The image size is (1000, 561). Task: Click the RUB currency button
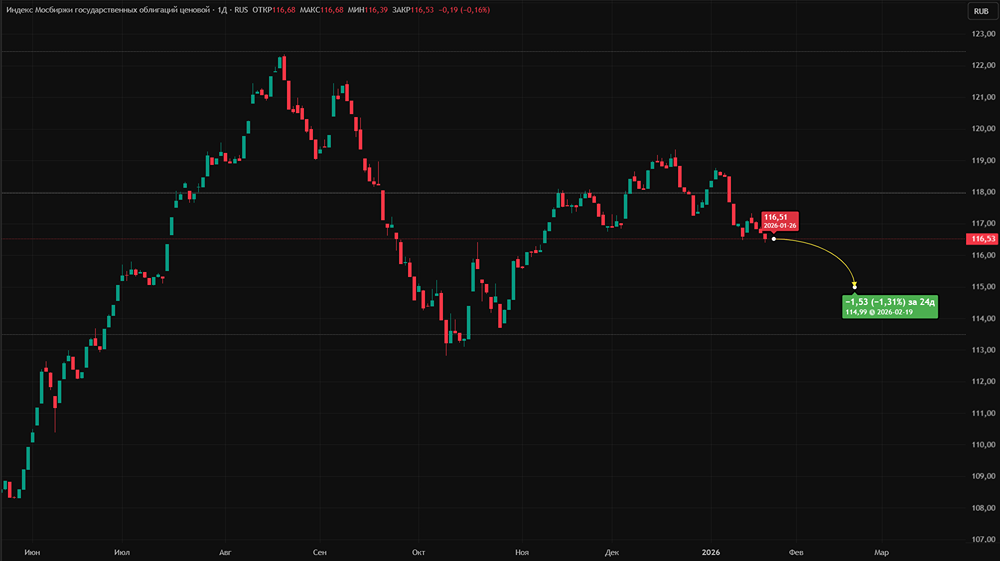[981, 11]
